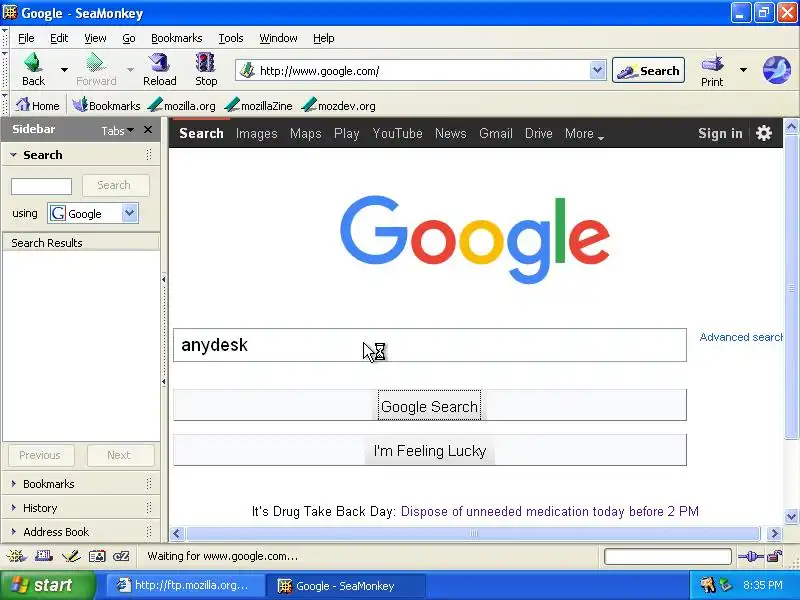Image resolution: width=800 pixels, height=600 pixels.
Task: Open the Help menu
Action: (x=323, y=38)
